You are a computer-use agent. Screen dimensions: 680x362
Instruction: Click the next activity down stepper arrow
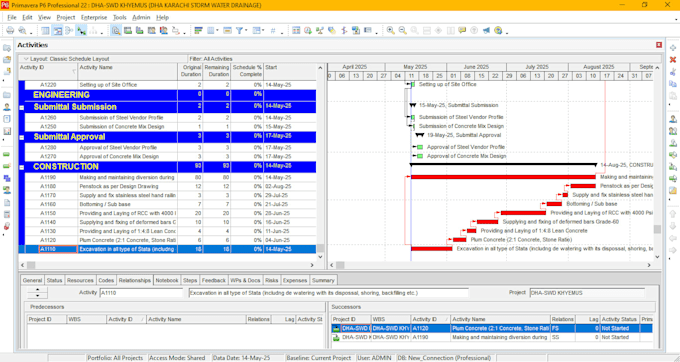[38, 296]
